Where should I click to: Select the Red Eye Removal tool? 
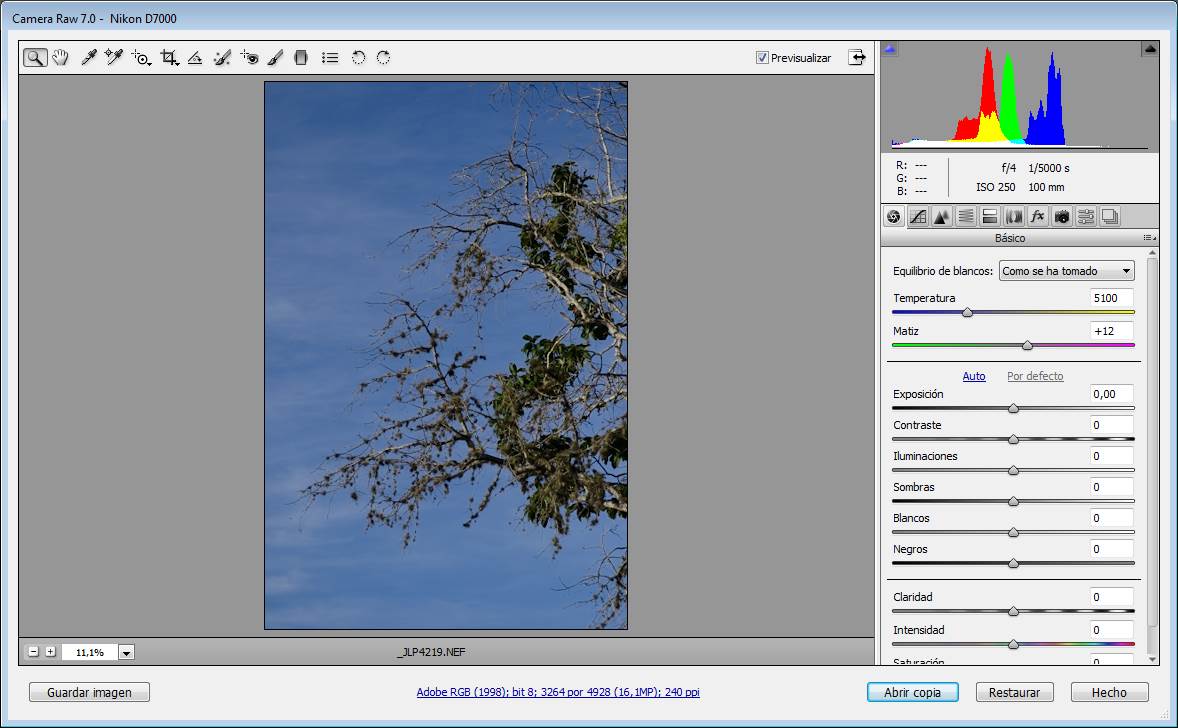click(249, 58)
